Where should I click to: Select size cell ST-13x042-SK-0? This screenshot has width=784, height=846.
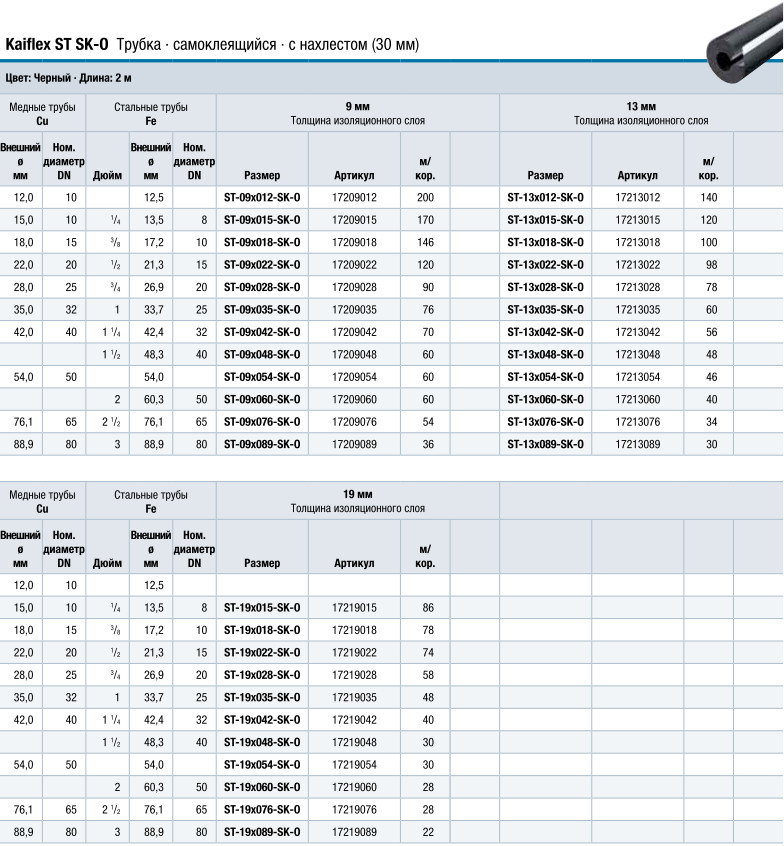[546, 332]
